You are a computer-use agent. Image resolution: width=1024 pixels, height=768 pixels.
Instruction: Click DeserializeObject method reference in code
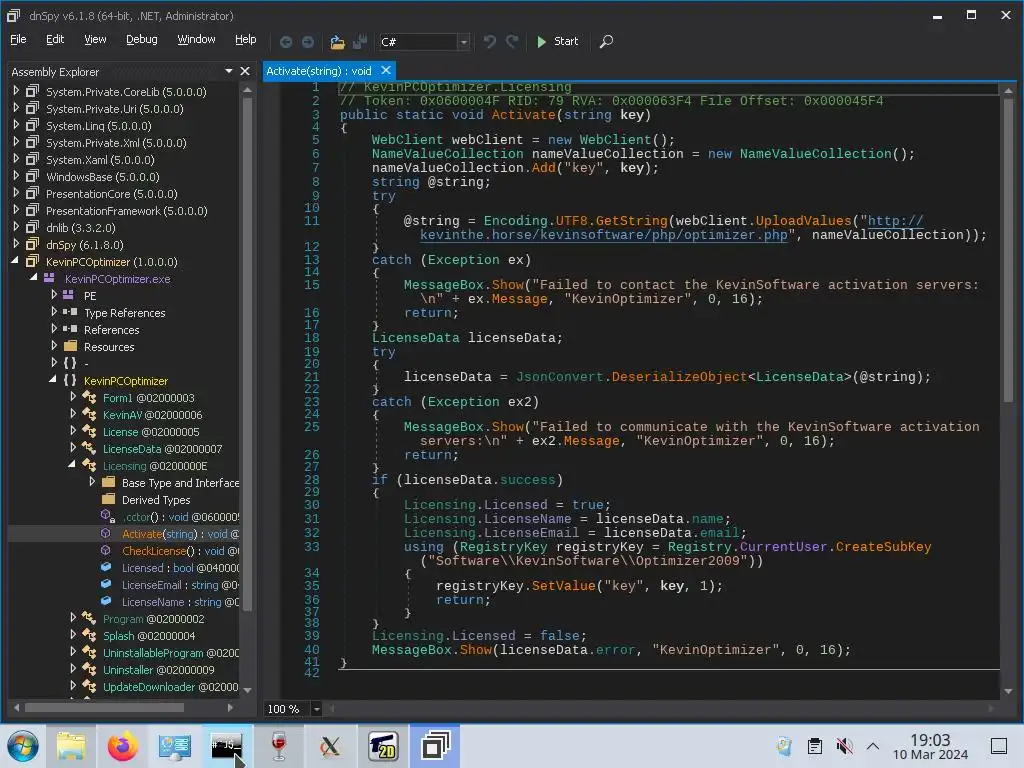[x=679, y=377]
